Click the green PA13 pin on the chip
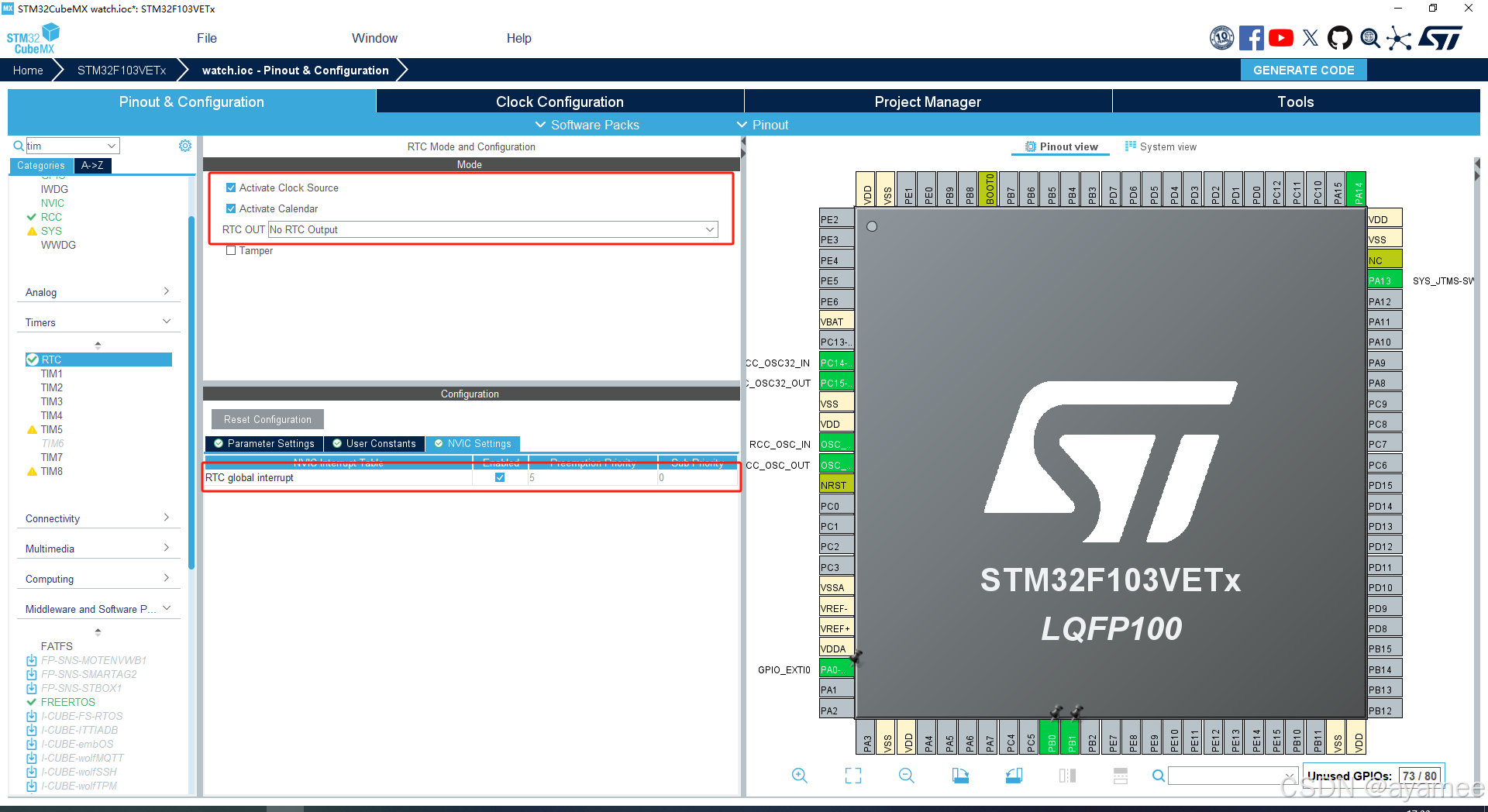Image resolution: width=1488 pixels, height=812 pixels. pos(1385,280)
